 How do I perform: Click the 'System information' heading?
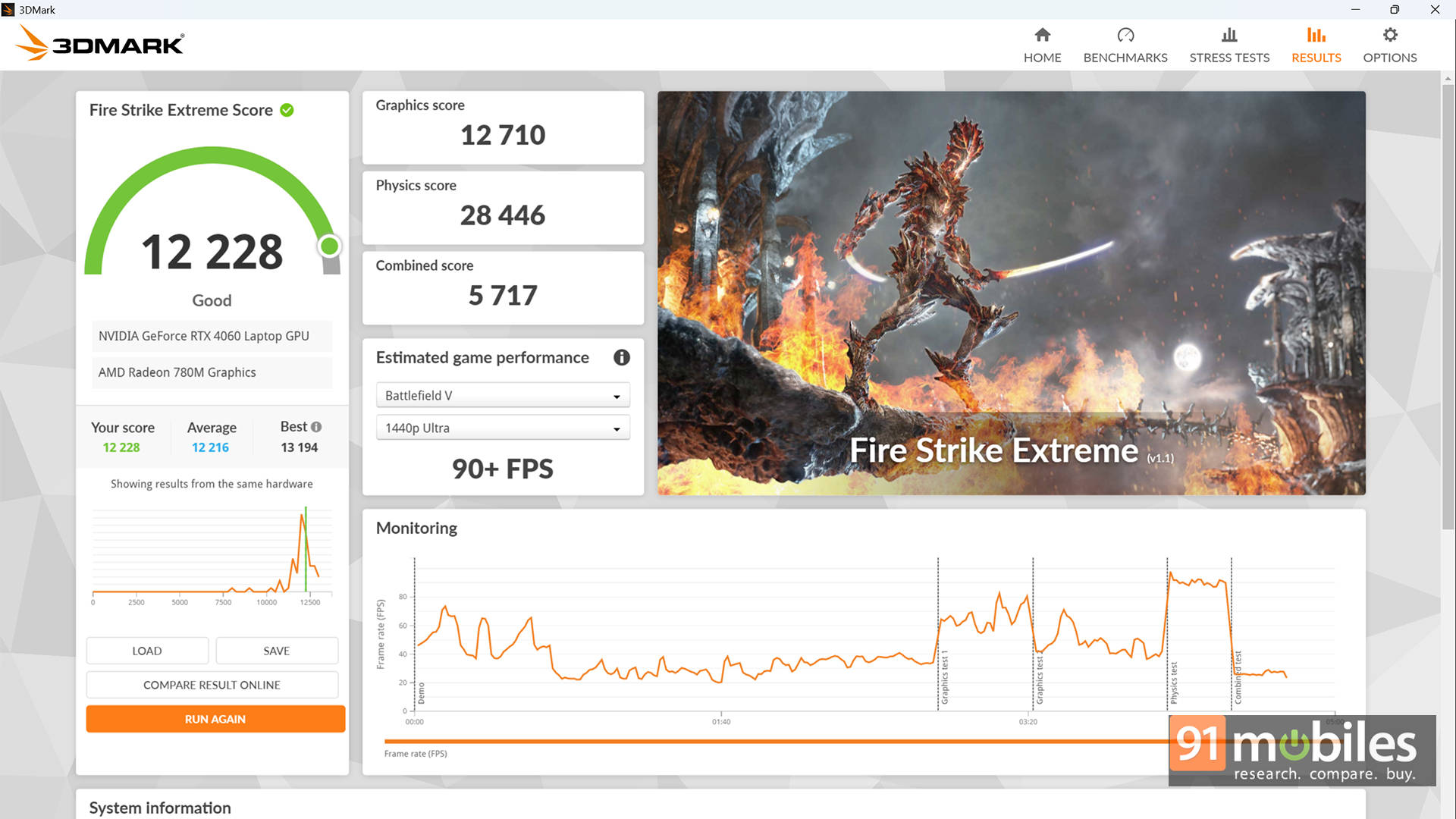pos(160,808)
